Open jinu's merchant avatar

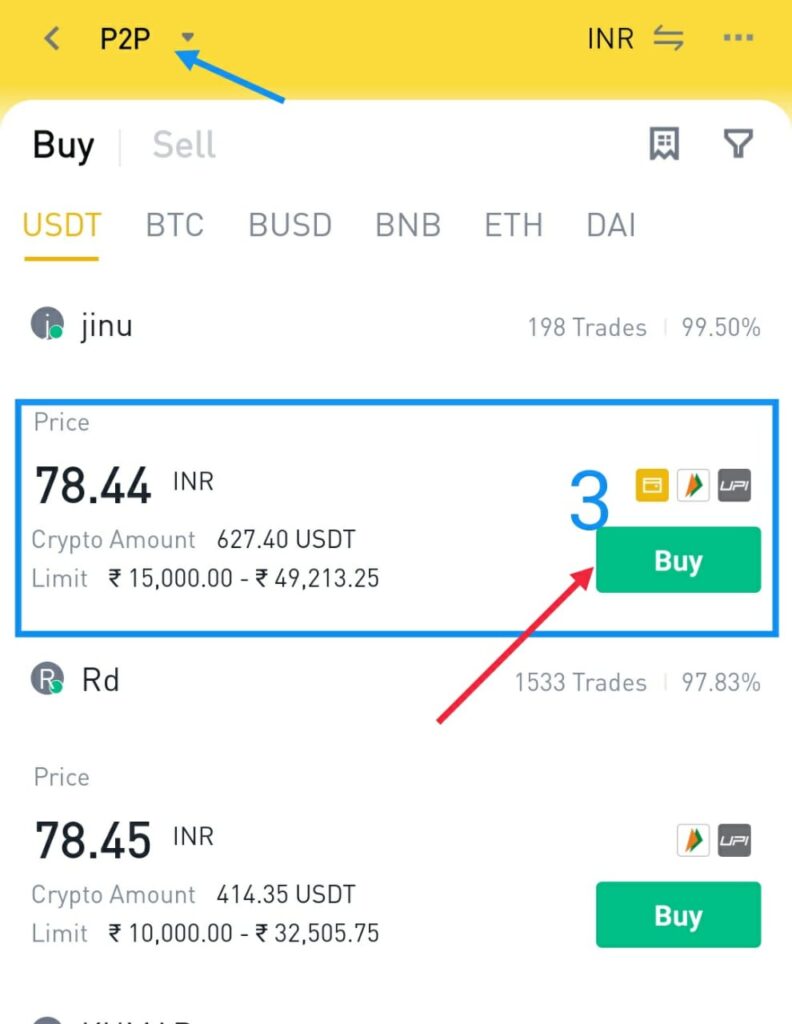47,324
